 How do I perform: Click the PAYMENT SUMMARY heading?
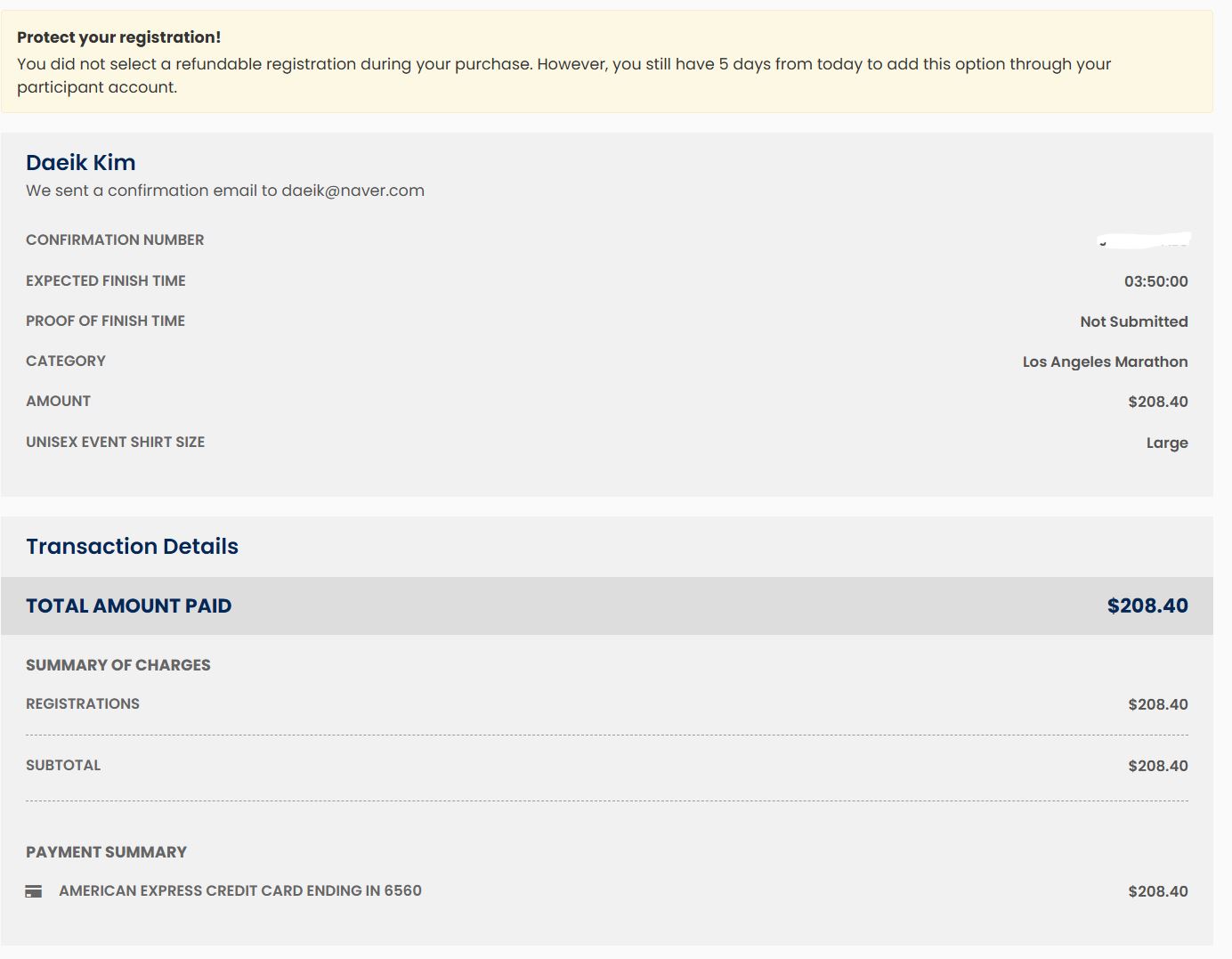(106, 852)
